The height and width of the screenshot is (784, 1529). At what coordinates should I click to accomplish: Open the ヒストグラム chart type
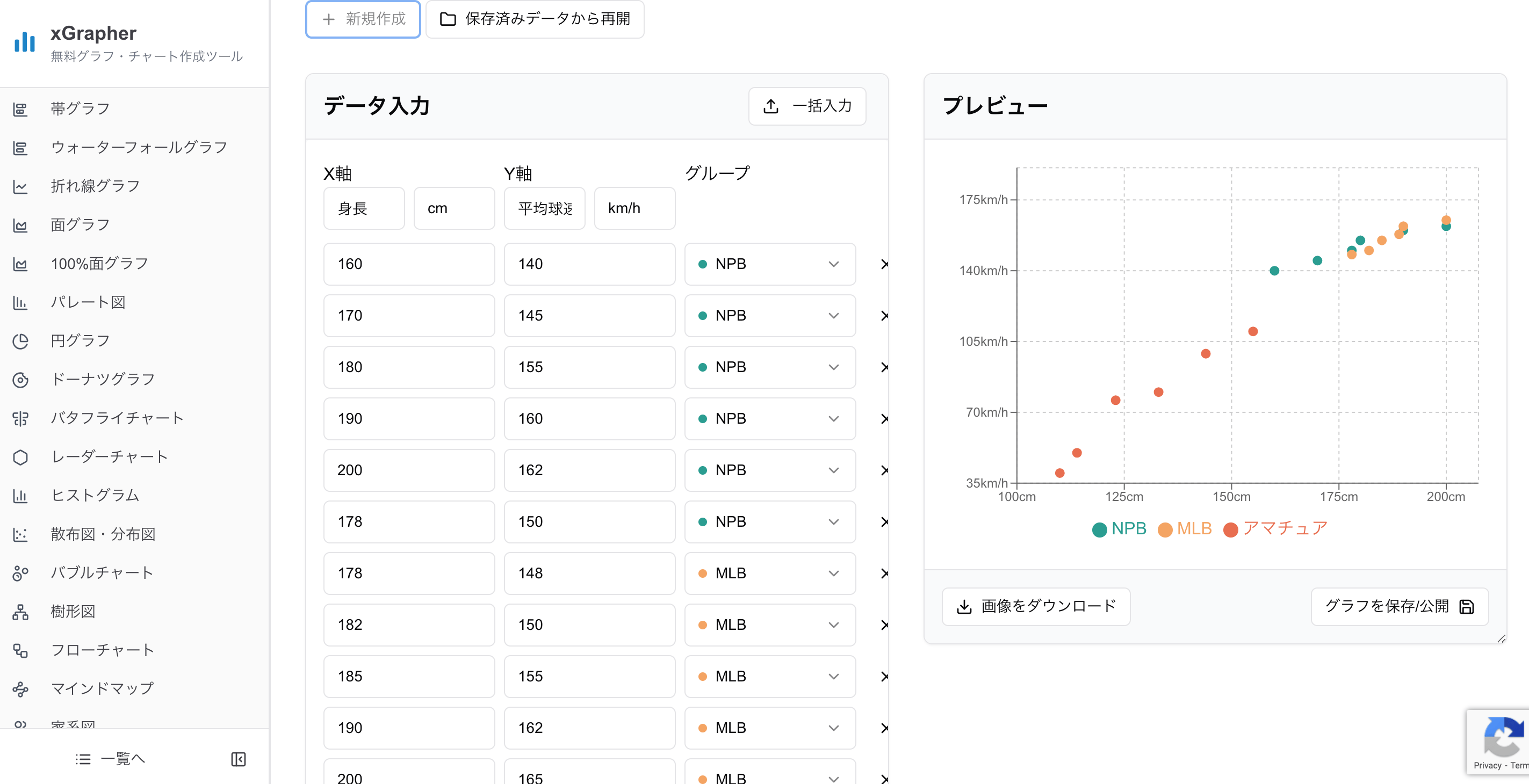click(95, 495)
